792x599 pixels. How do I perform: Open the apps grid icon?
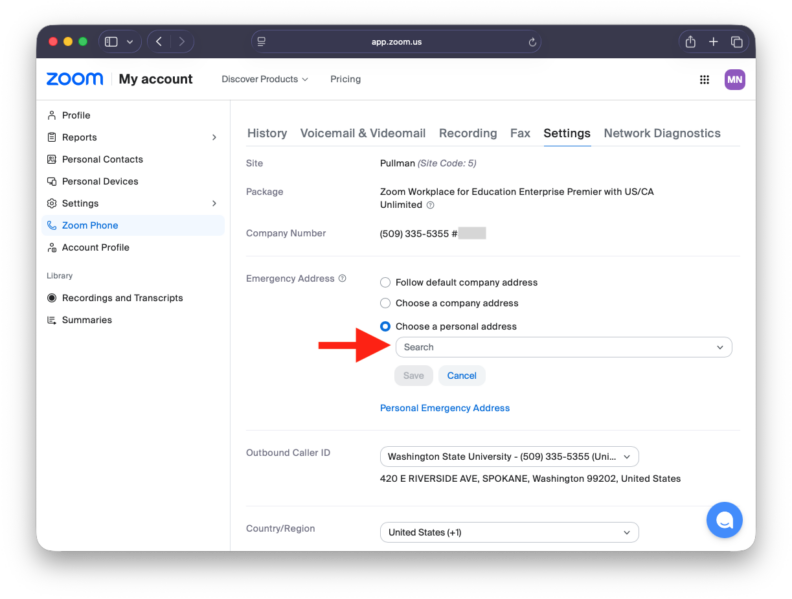pos(704,79)
